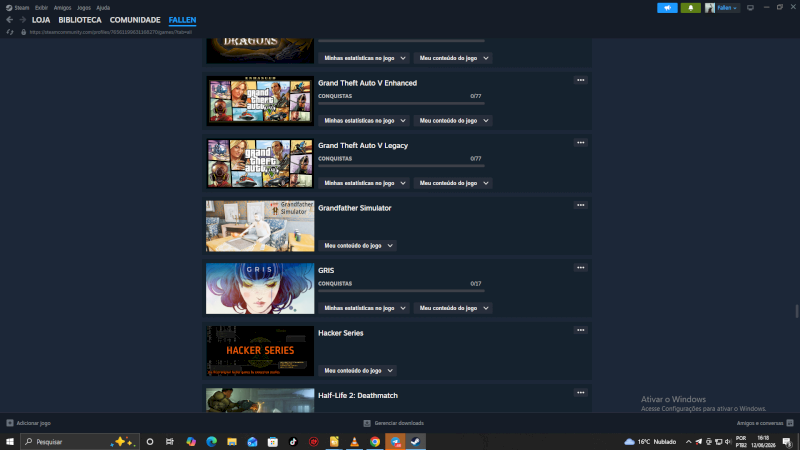Click GTA V Legacy conquistas progress bar
The height and width of the screenshot is (450, 800).
point(401,166)
